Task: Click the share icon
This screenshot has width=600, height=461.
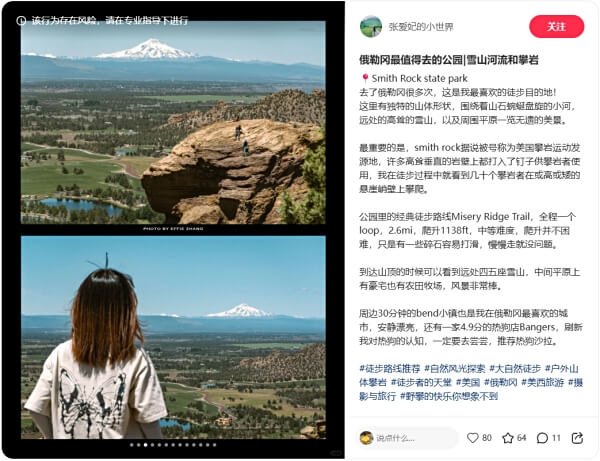Action: click(x=577, y=438)
